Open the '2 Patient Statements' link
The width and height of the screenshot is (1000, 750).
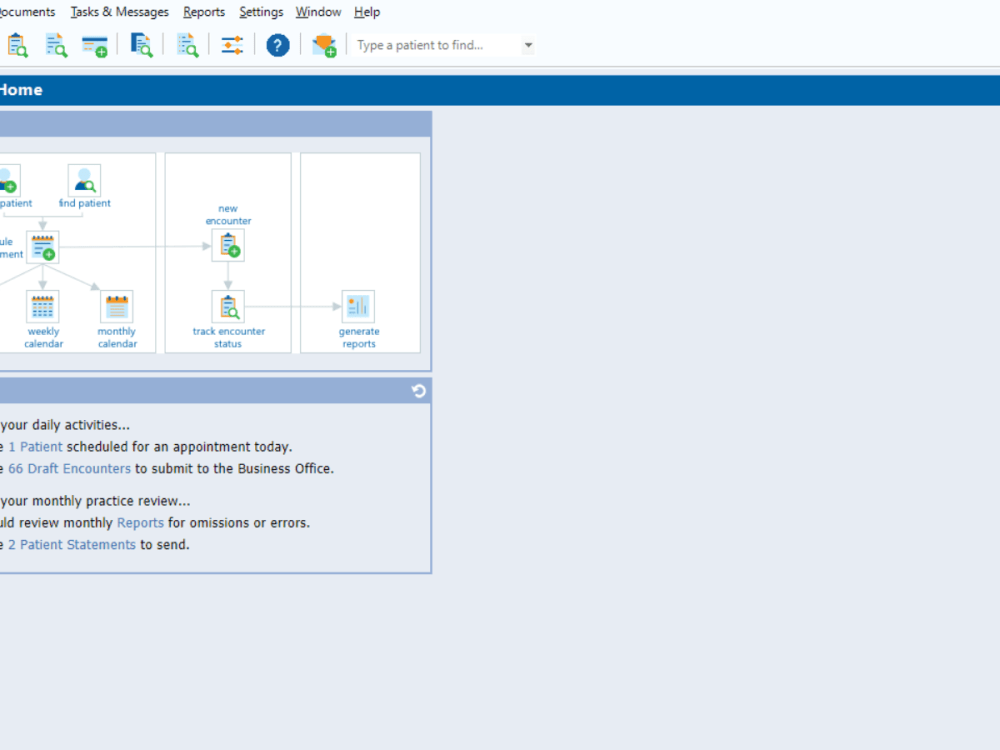tap(72, 545)
